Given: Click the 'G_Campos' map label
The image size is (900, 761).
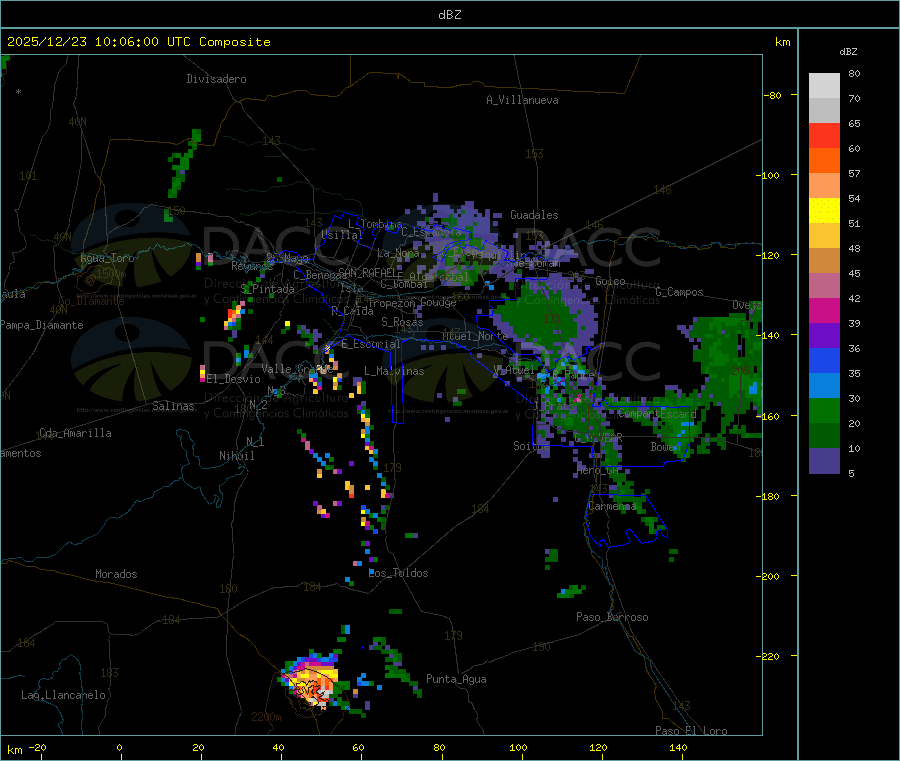Looking at the screenshot, I should click(x=680, y=292).
